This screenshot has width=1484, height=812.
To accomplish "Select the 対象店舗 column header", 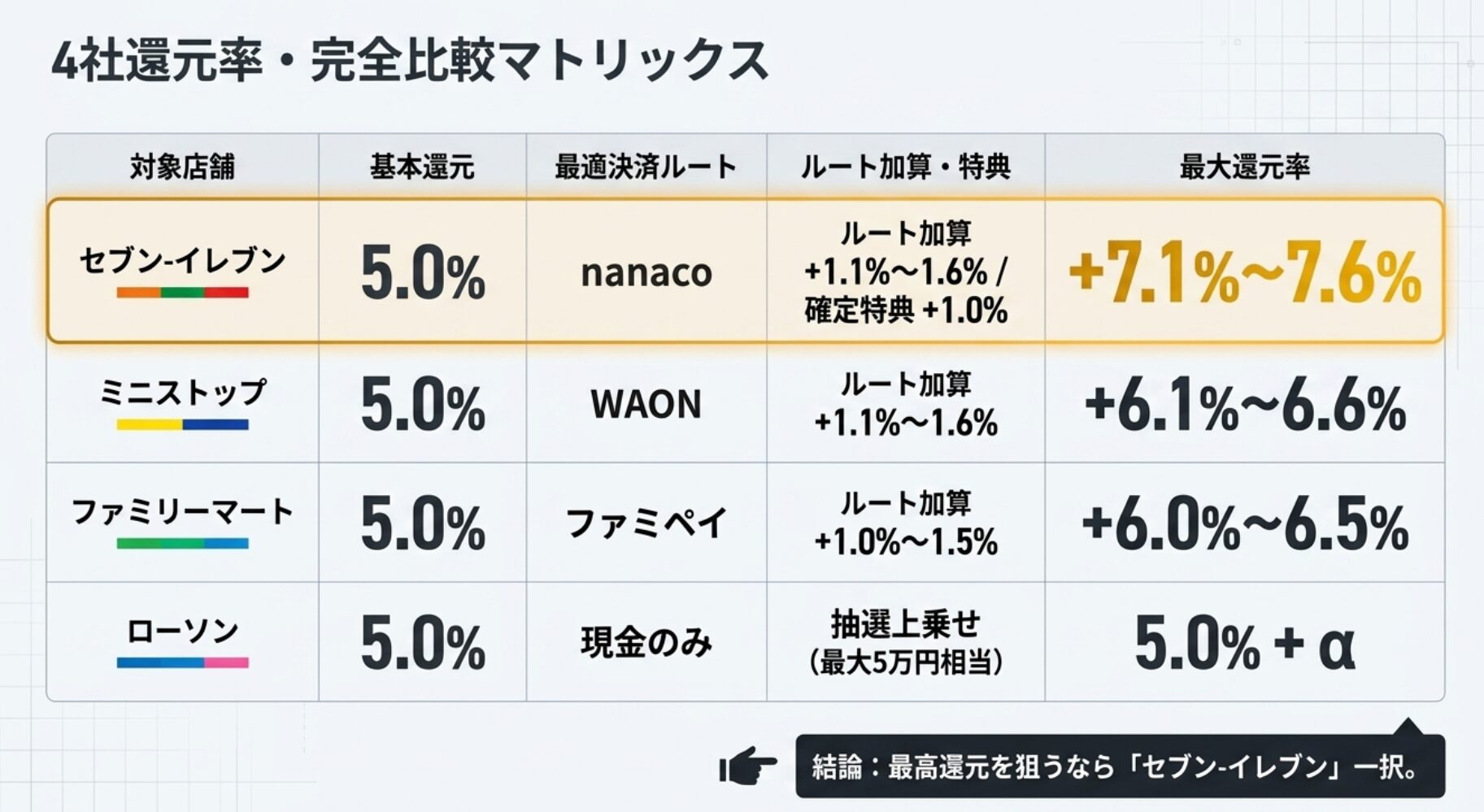I will tap(182, 167).
